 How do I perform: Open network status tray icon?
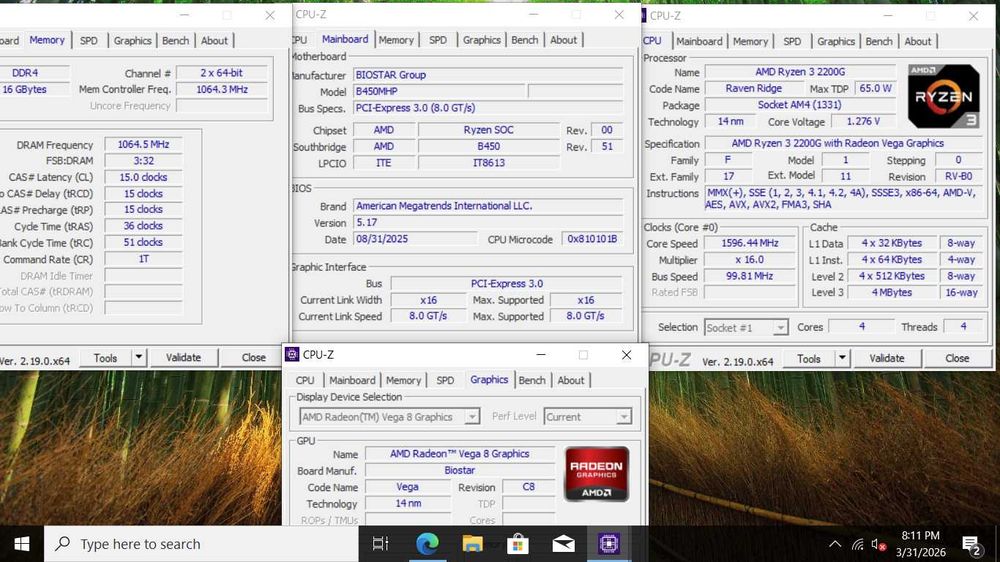pos(858,544)
